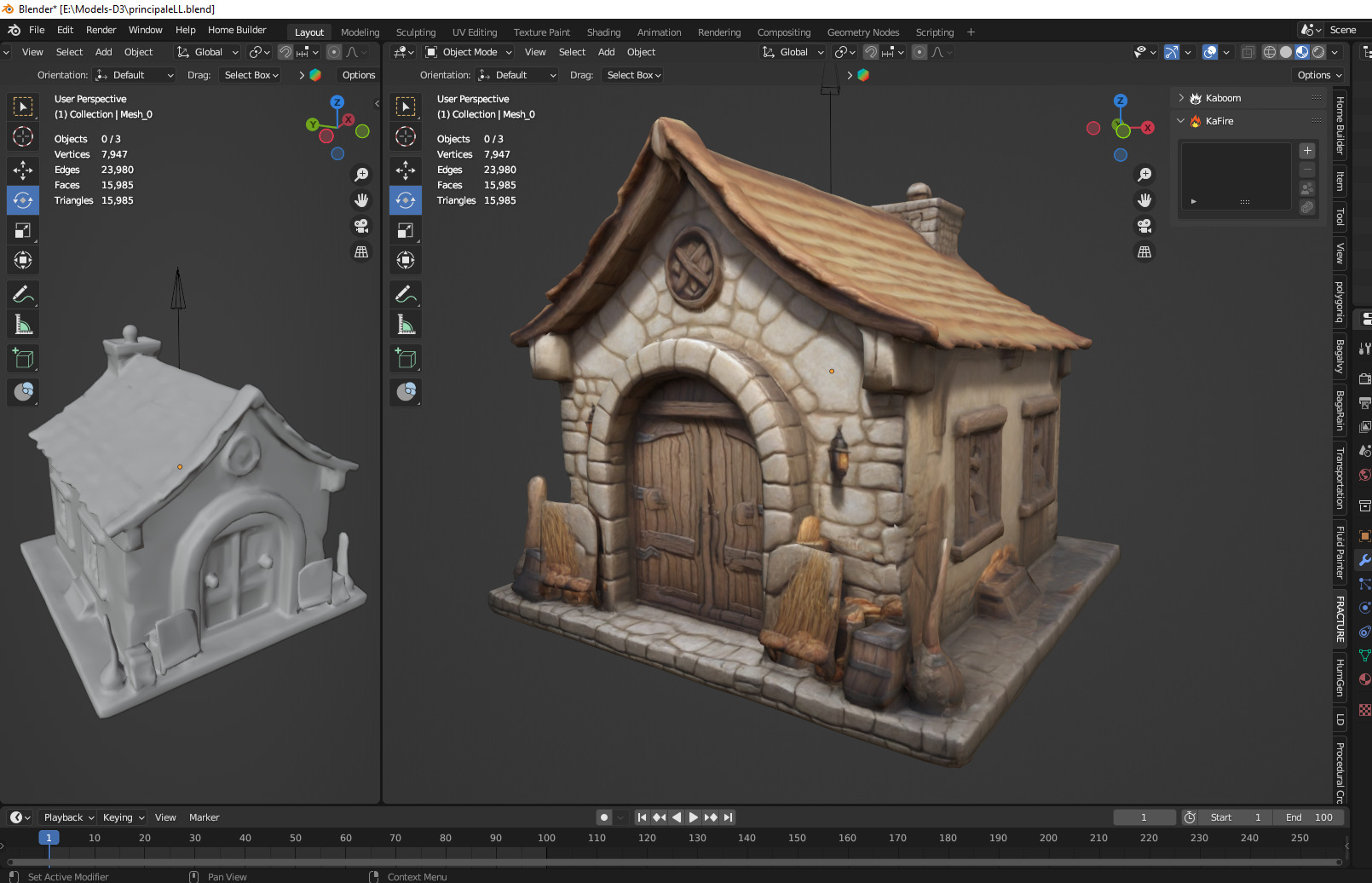The image size is (1372, 883).
Task: Expand the Kaboom panel
Action: [1181, 98]
